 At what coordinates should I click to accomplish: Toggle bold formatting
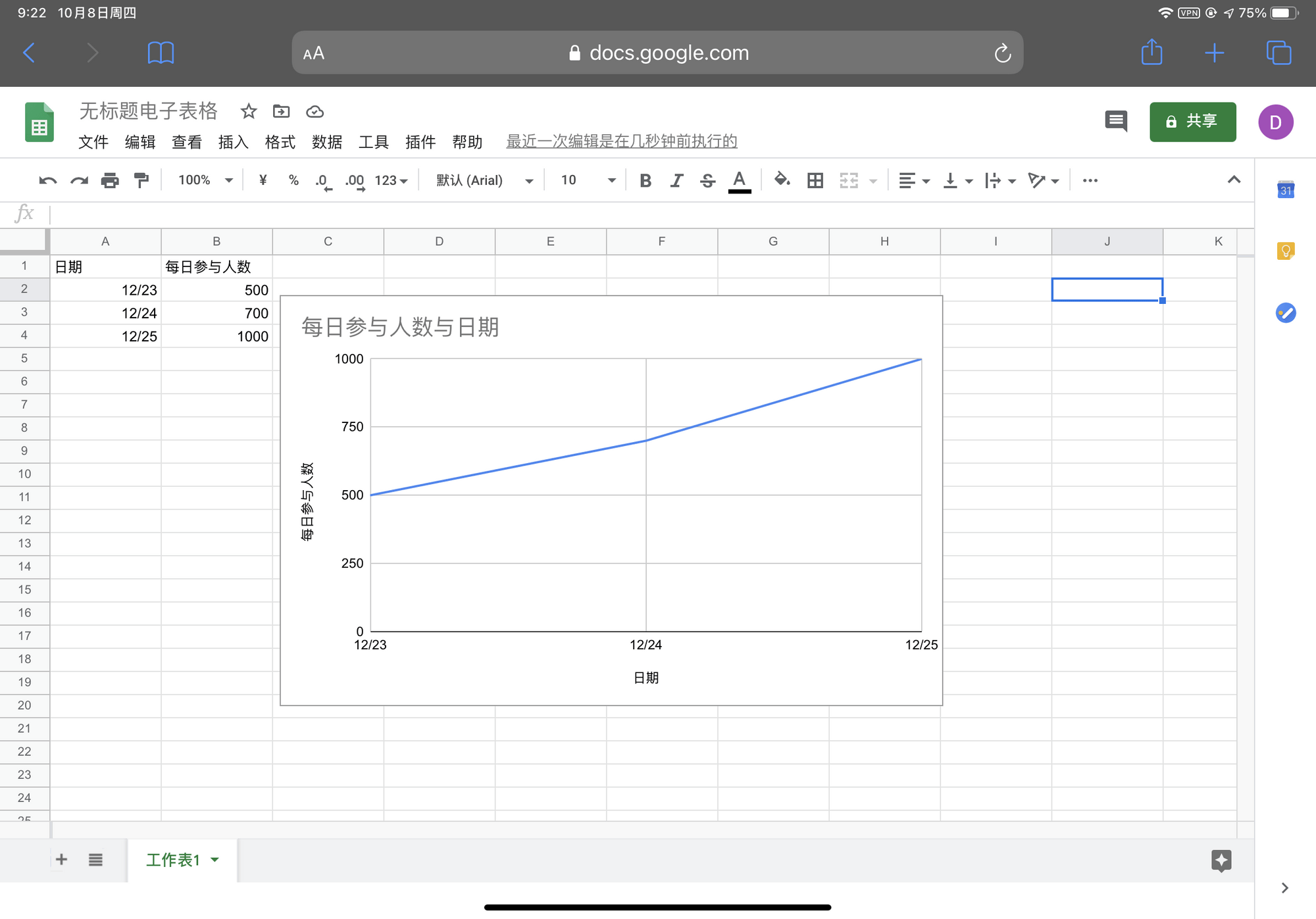[x=645, y=180]
